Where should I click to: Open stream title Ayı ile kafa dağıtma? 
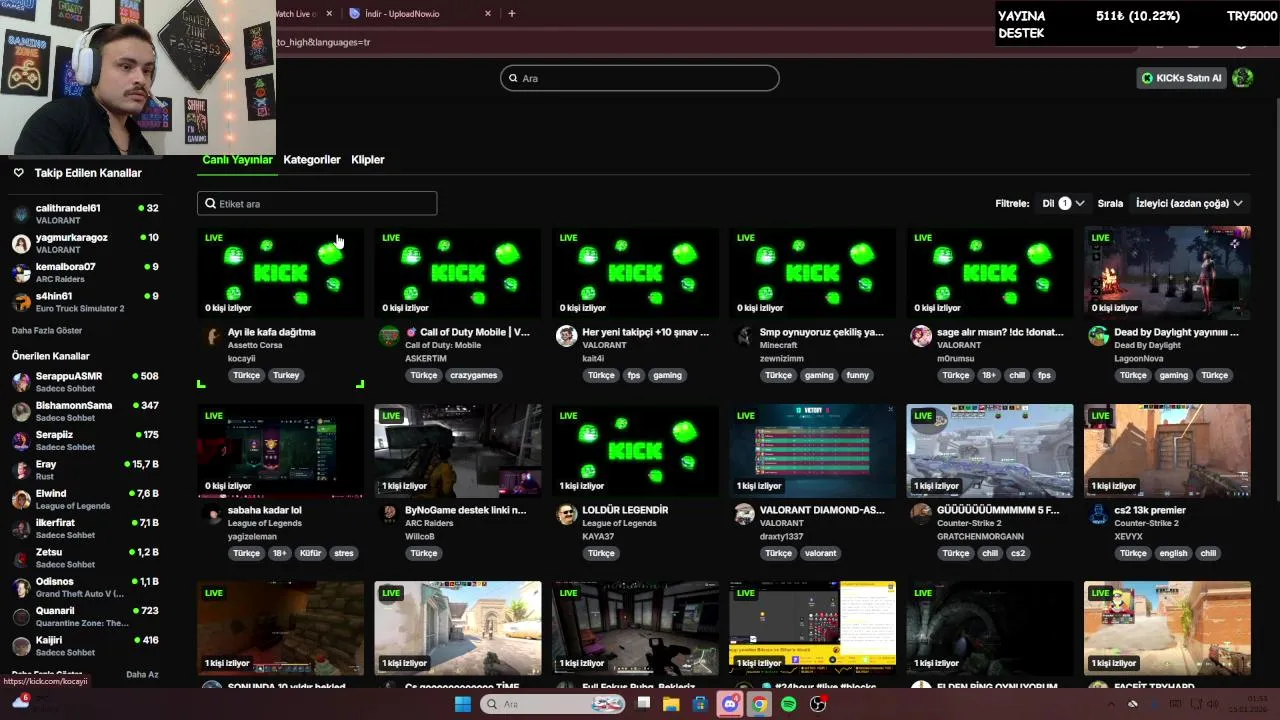click(x=271, y=332)
